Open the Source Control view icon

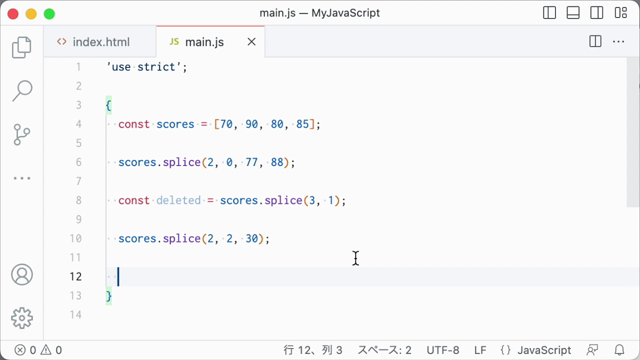(22, 135)
